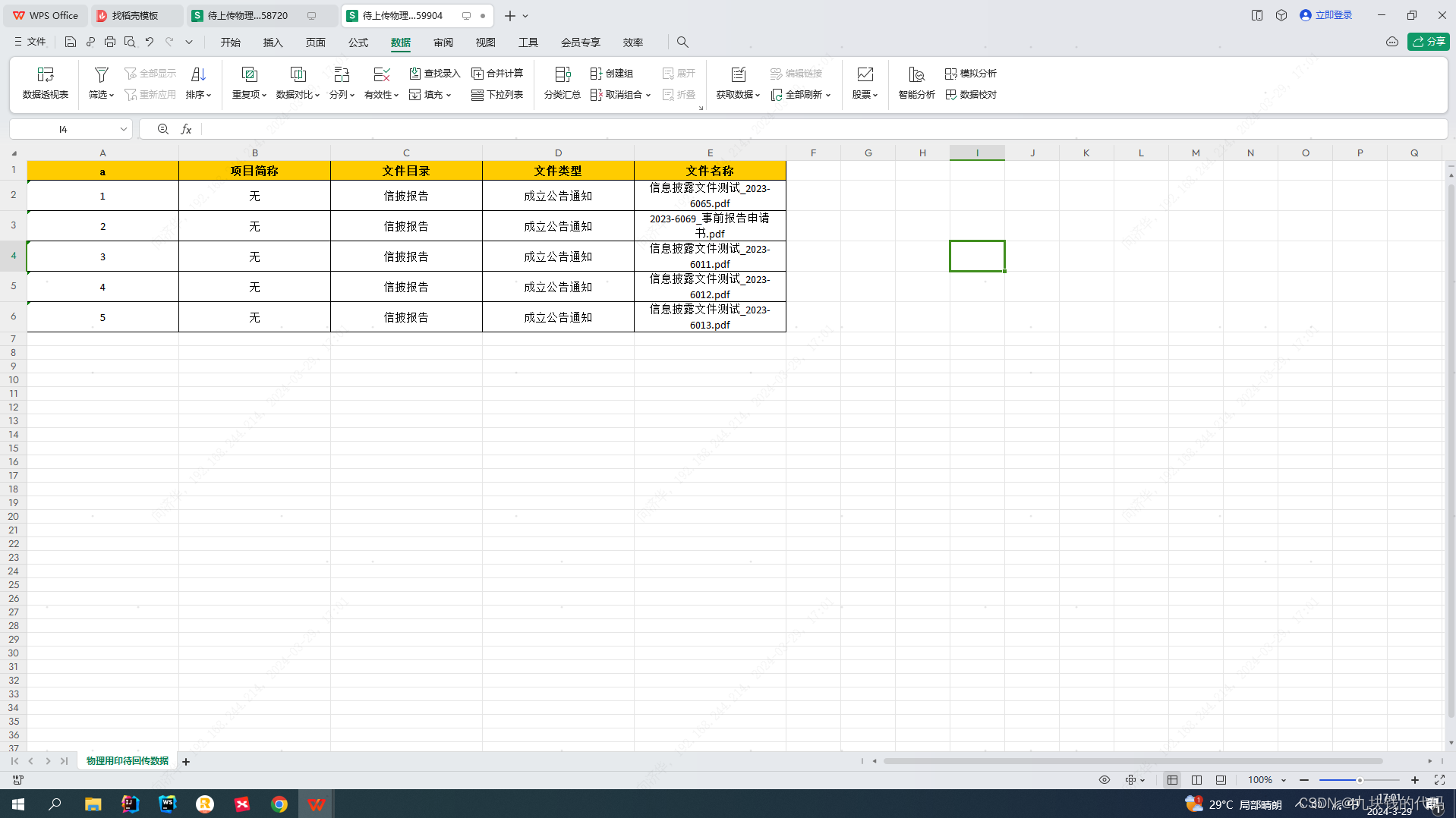This screenshot has height=818, width=1456.
Task: Select the 合并计算 tool
Action: point(497,73)
